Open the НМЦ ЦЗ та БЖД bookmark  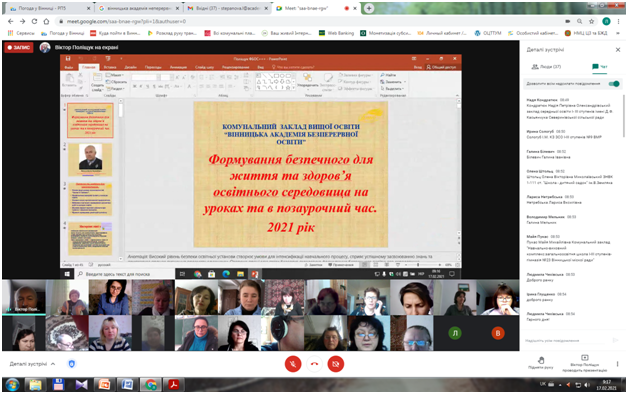coord(586,33)
